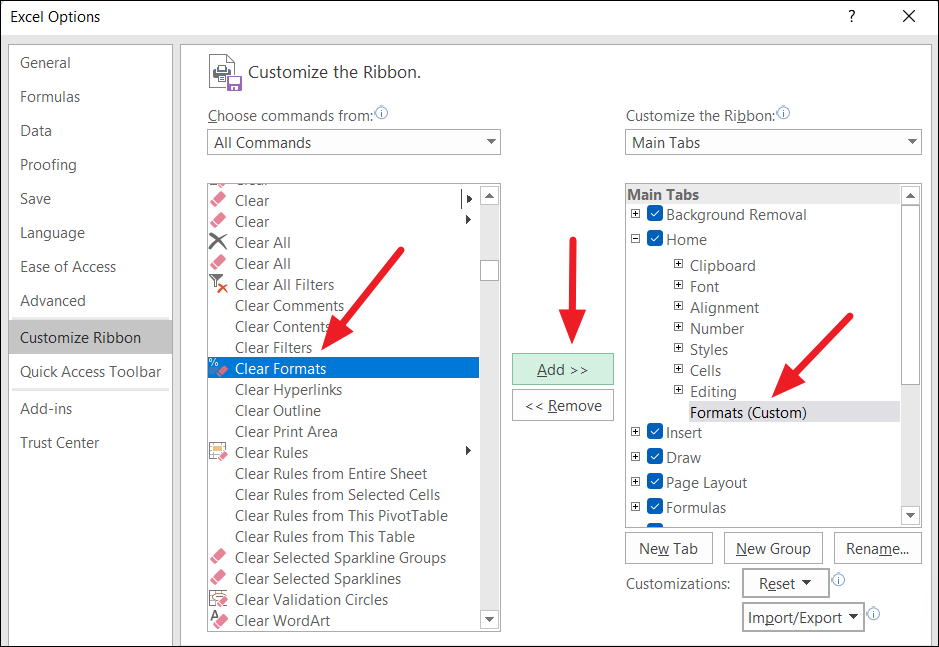Click the info icon next to Customizations Reset
939x647 pixels.
[x=838, y=579]
